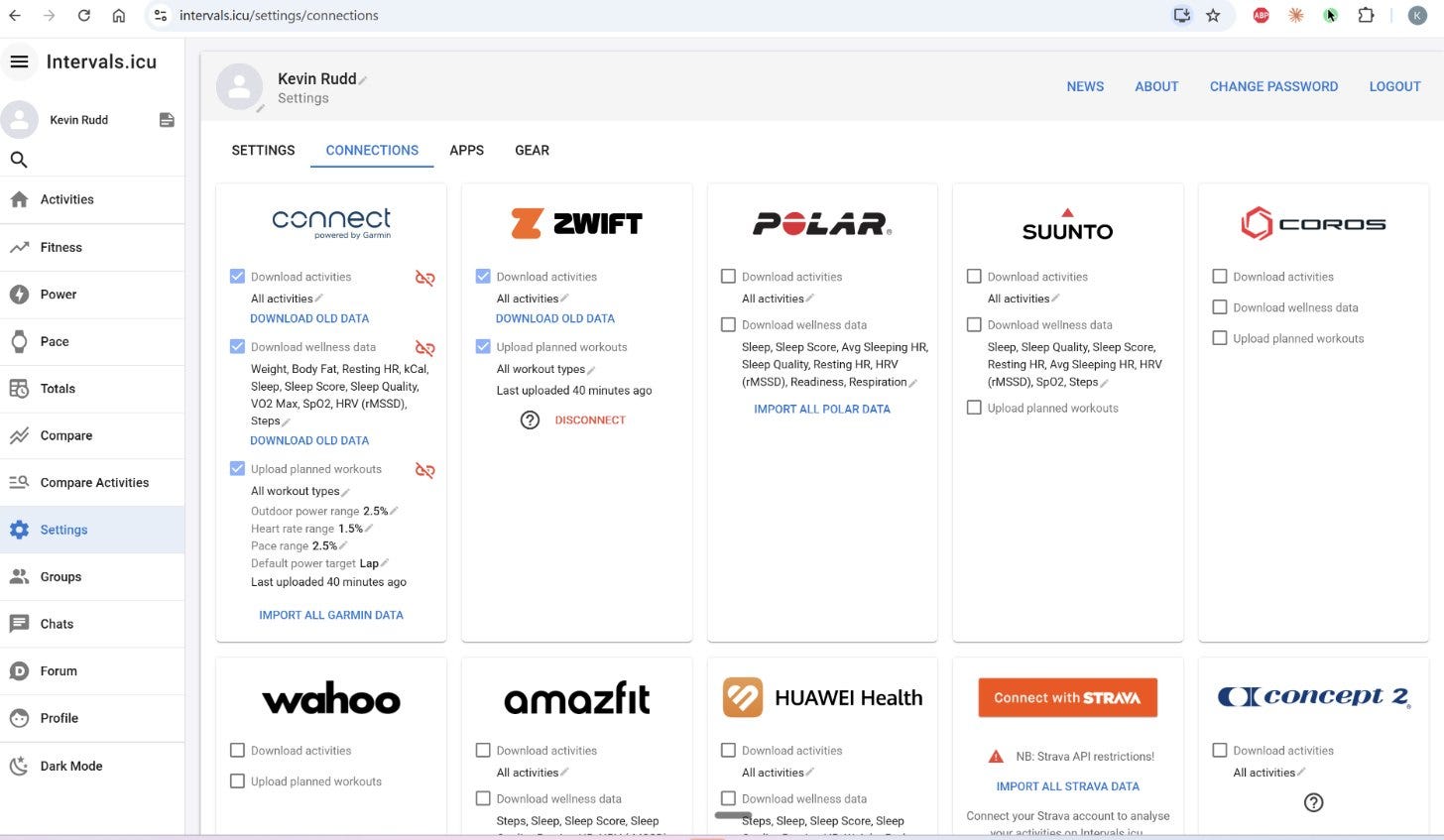1444x840 pixels.
Task: Open the browser extensions puzzle icon
Action: (x=1366, y=15)
